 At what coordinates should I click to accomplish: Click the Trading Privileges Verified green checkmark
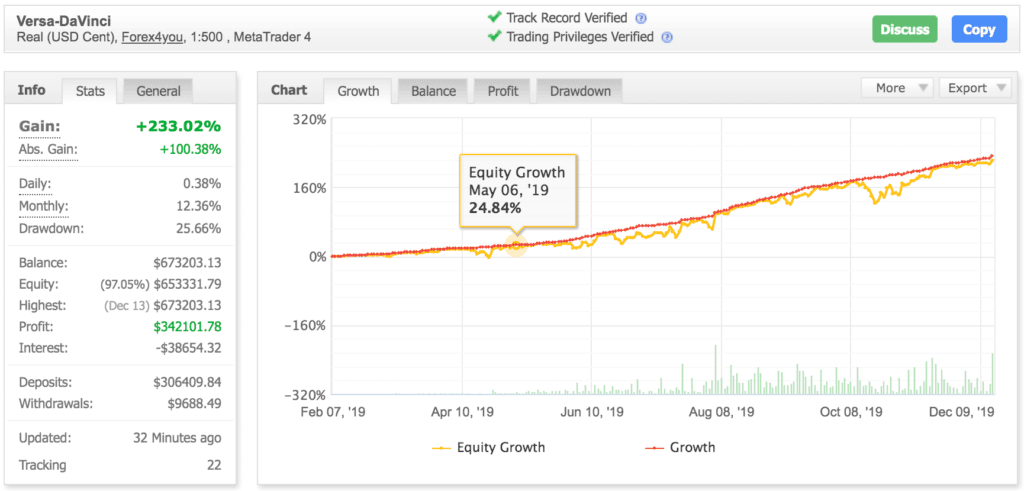tap(494, 37)
